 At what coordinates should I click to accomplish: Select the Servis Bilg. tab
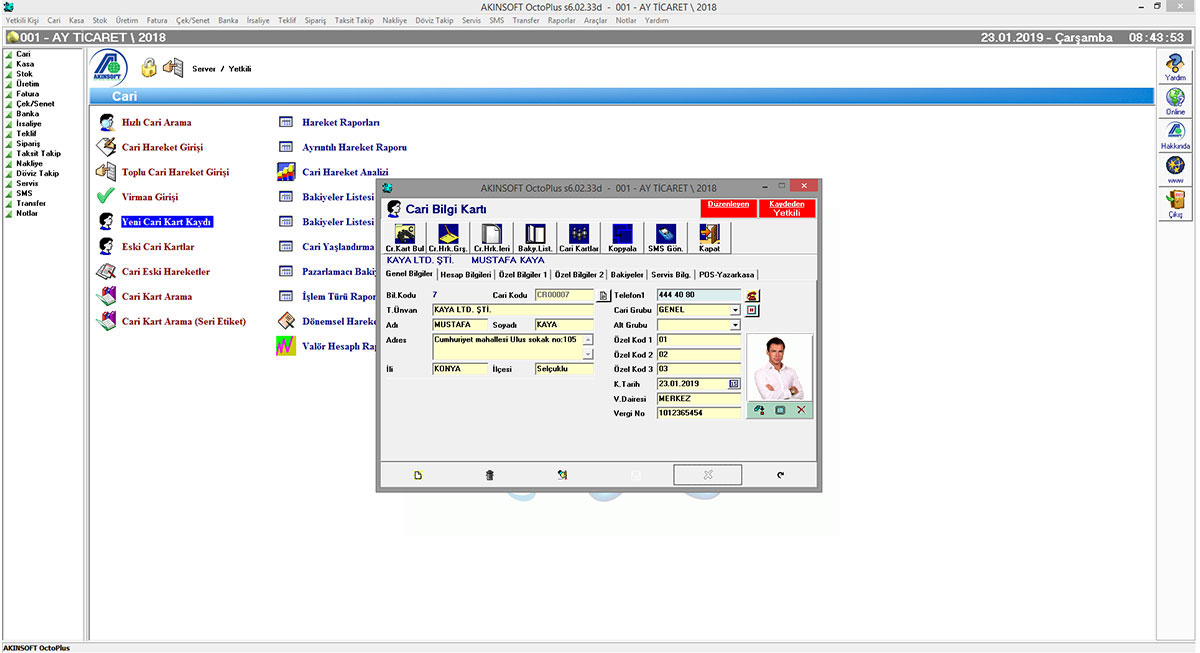(671, 274)
